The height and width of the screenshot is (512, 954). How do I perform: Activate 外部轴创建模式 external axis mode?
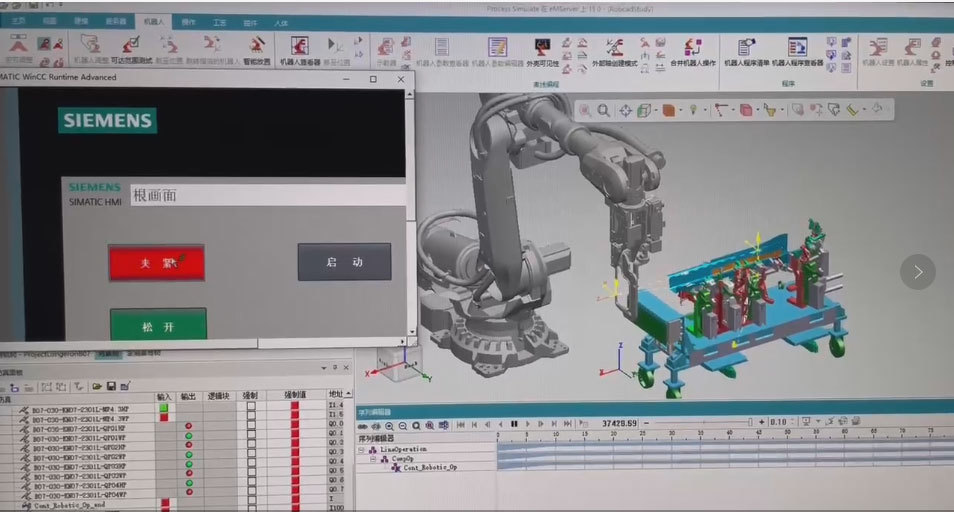(615, 51)
